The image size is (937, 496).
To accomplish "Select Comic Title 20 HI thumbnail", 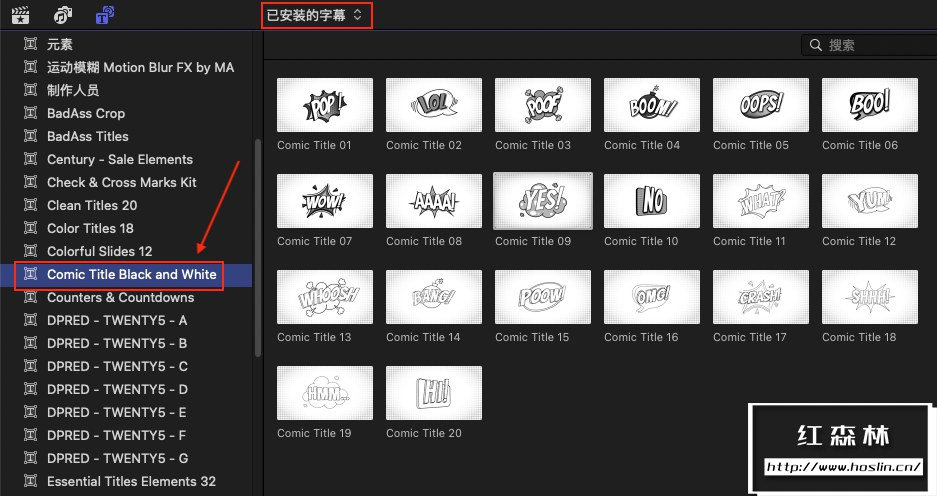I will click(434, 393).
